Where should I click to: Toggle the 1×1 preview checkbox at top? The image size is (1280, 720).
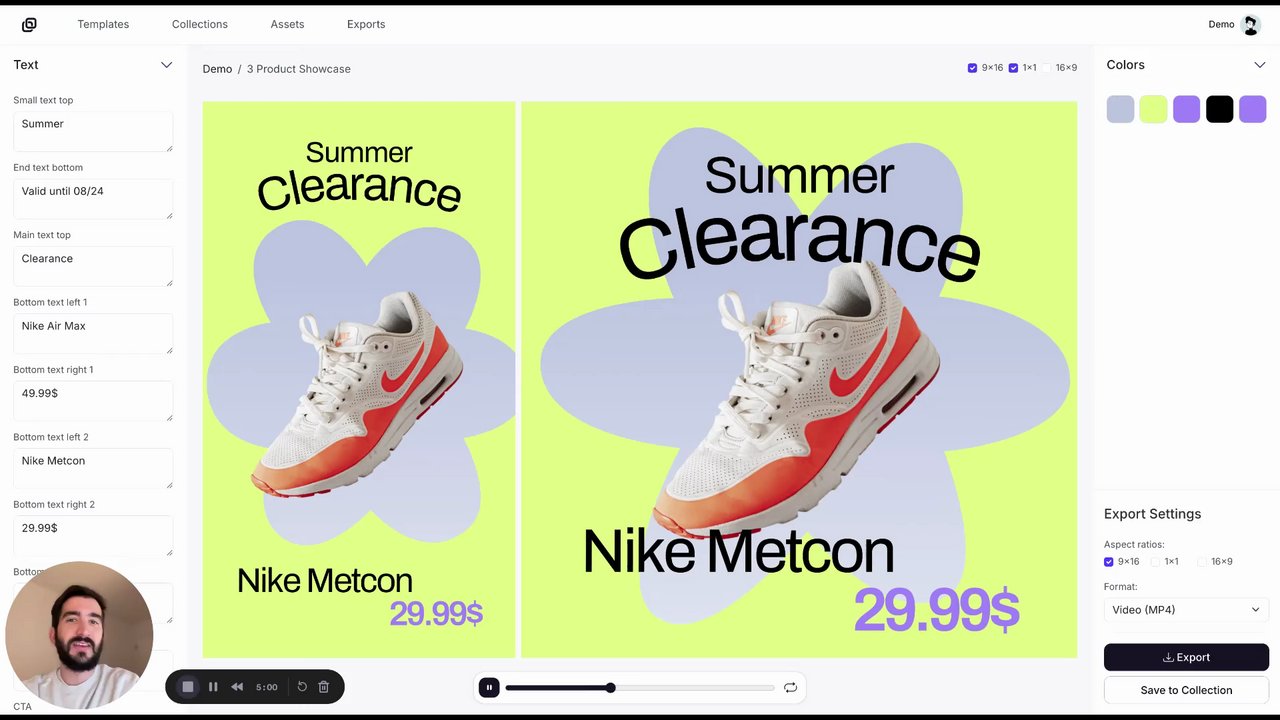(1013, 68)
